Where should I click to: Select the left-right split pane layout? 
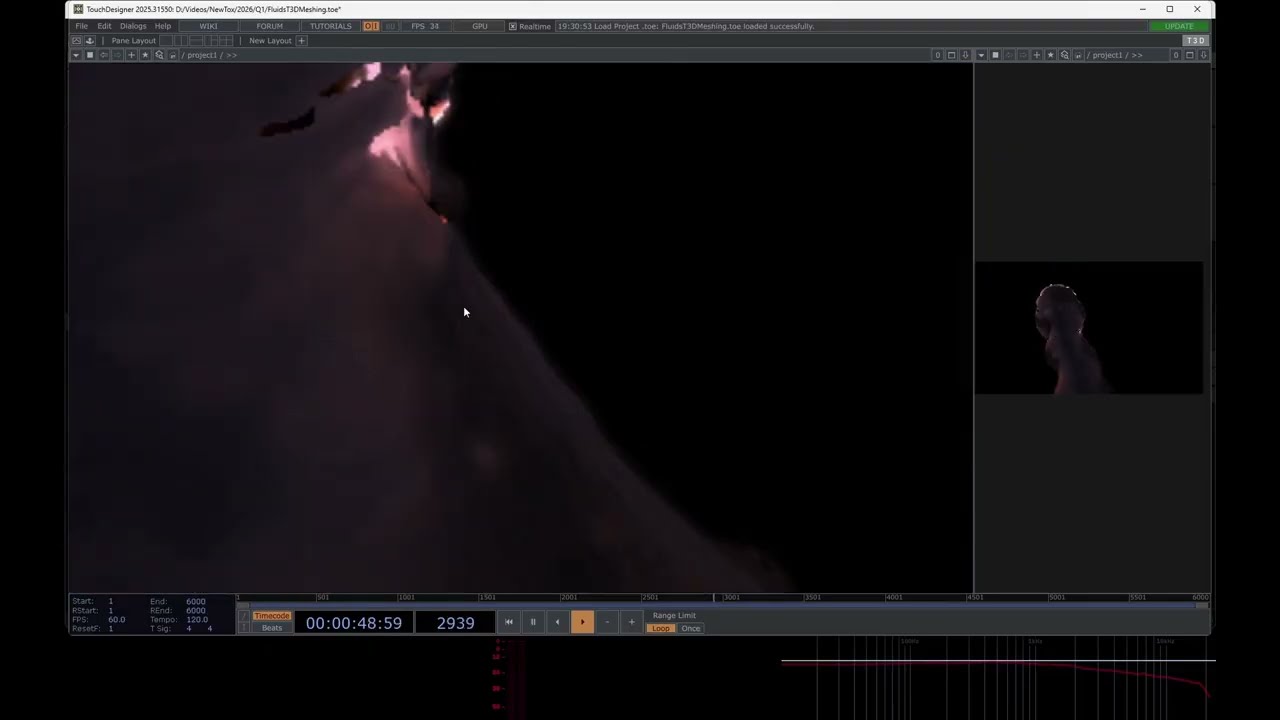pos(180,40)
